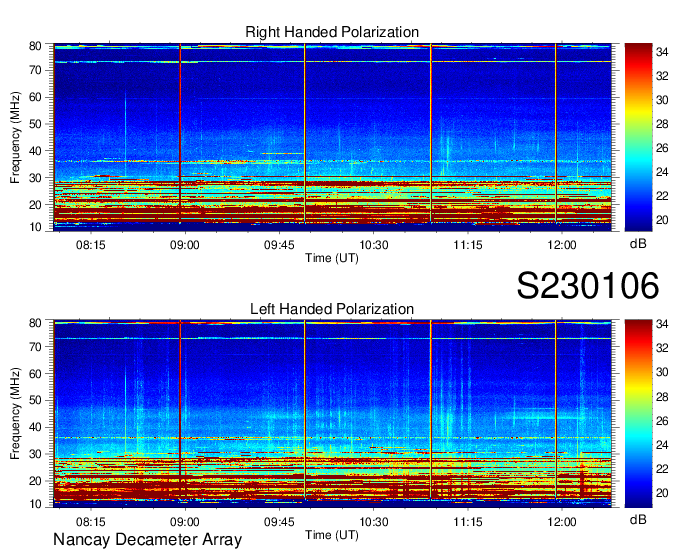Click the color bar beside the Left Handed plot
The height and width of the screenshot is (552, 680).
[x=638, y=414]
